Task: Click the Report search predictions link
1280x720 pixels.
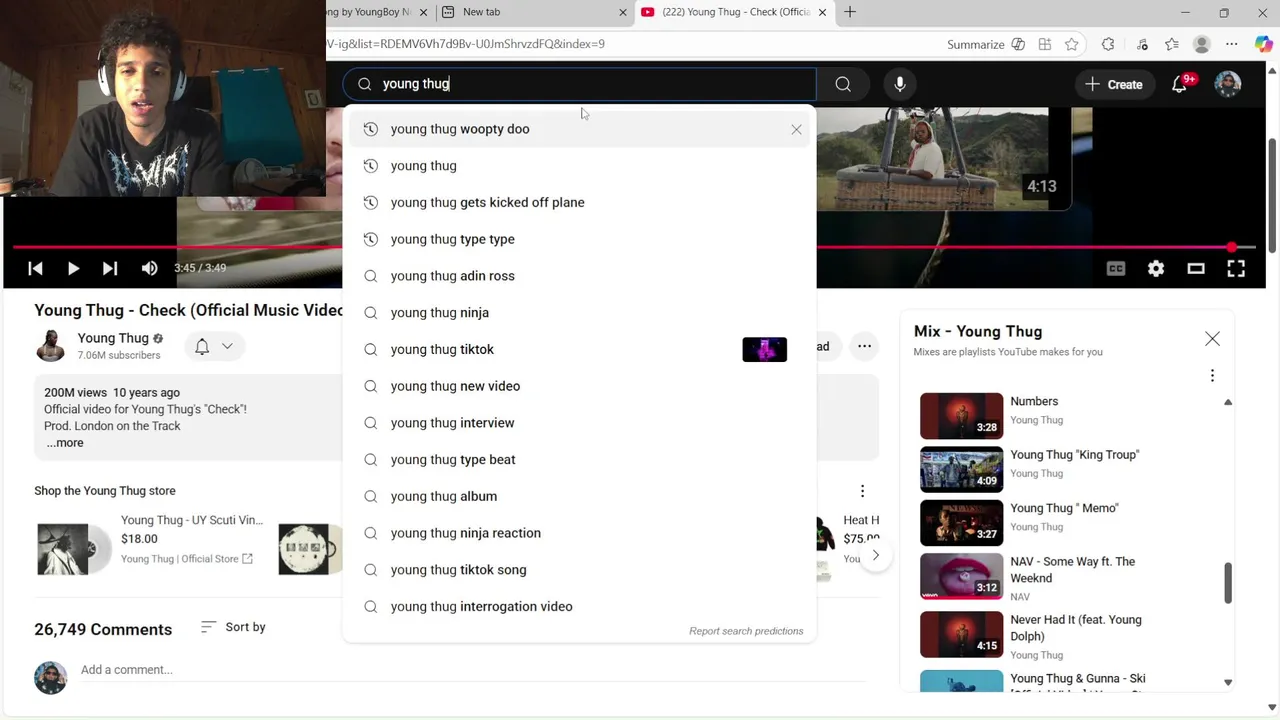Action: 746,631
